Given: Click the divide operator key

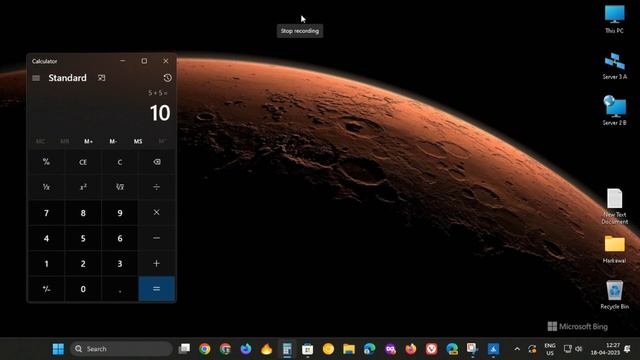Looking at the screenshot, I should point(157,187).
